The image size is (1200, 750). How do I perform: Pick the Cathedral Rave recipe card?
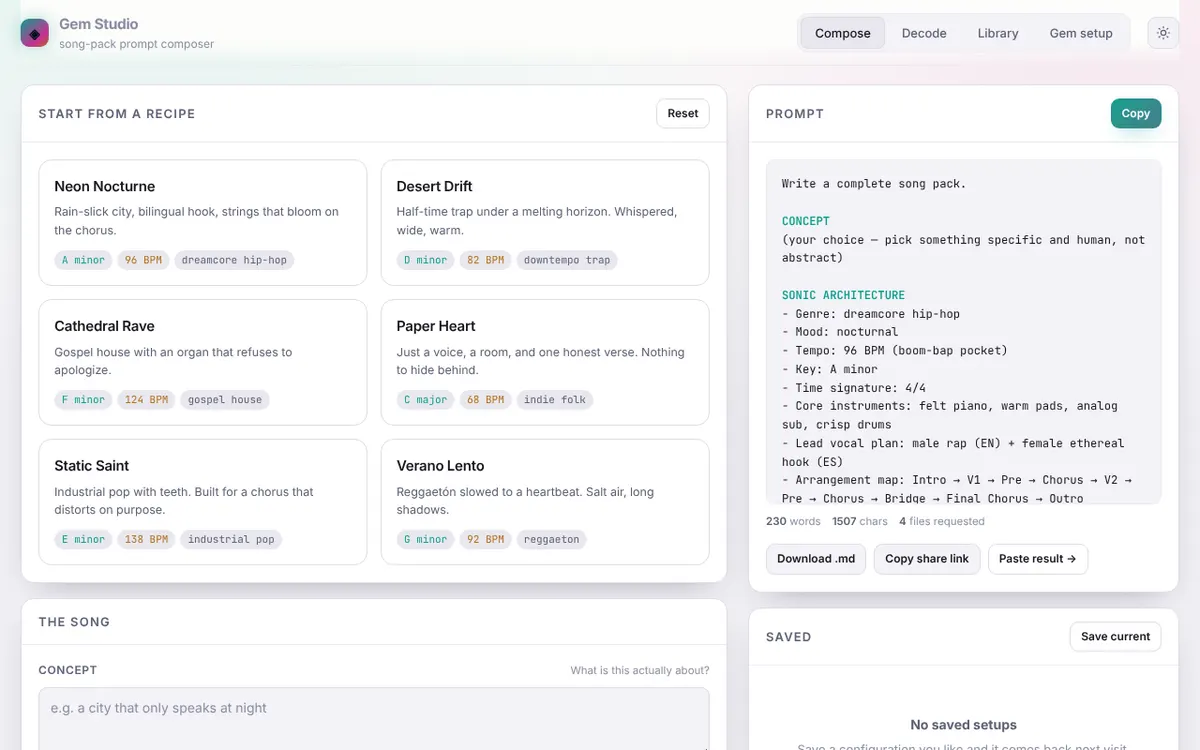coord(203,362)
